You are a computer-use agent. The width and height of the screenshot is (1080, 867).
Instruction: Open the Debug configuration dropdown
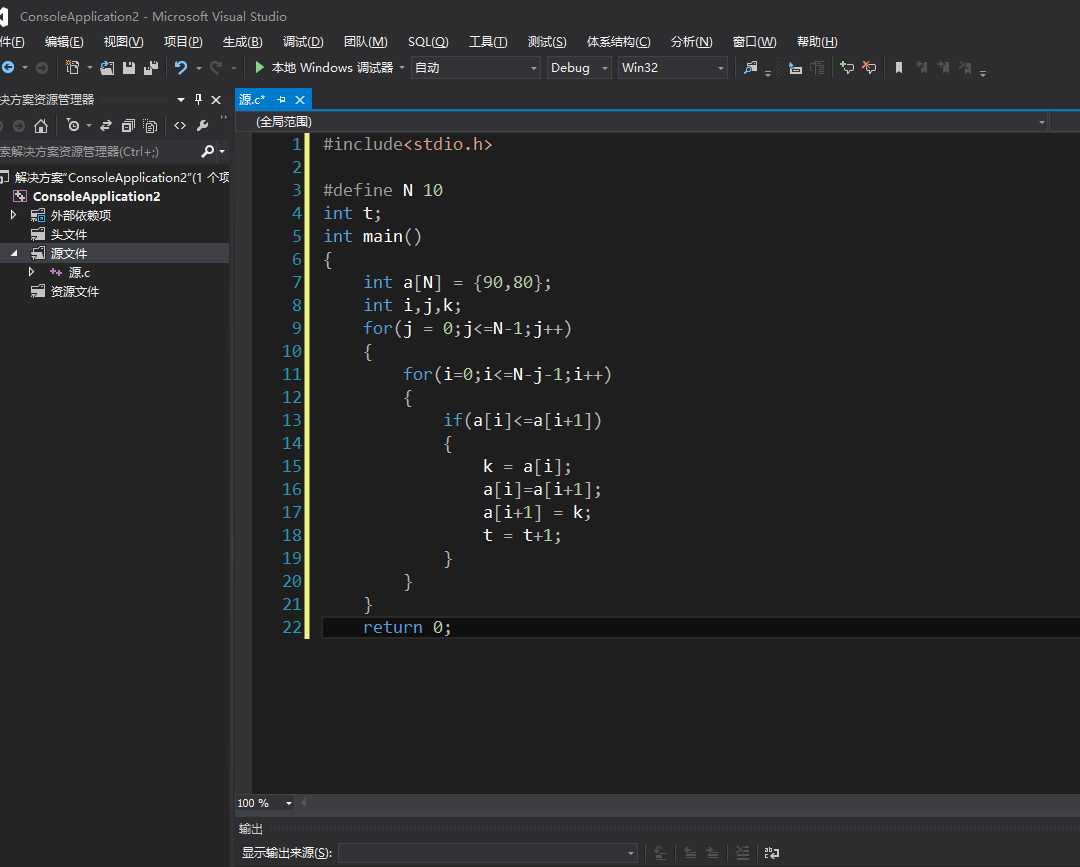pyautogui.click(x=605, y=68)
